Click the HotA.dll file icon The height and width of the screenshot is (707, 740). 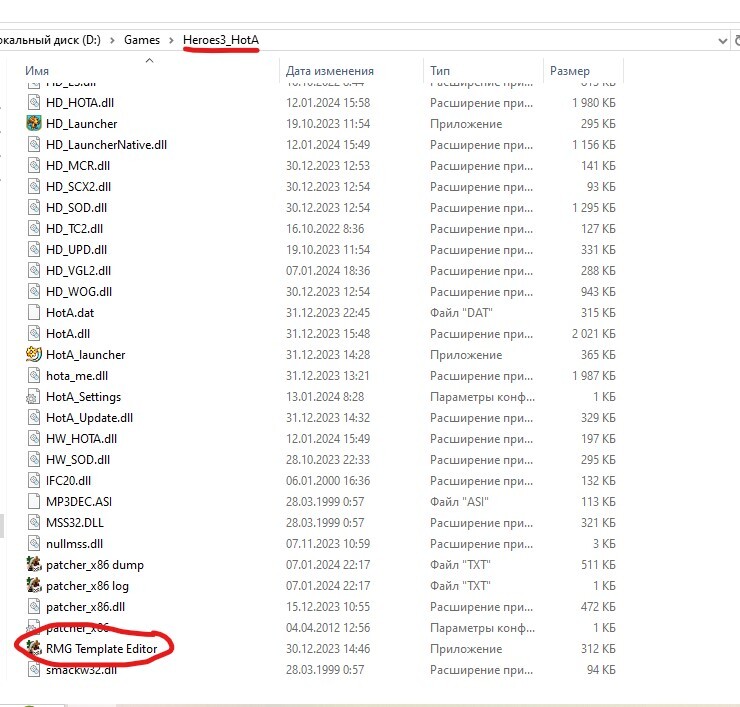click(x=34, y=334)
